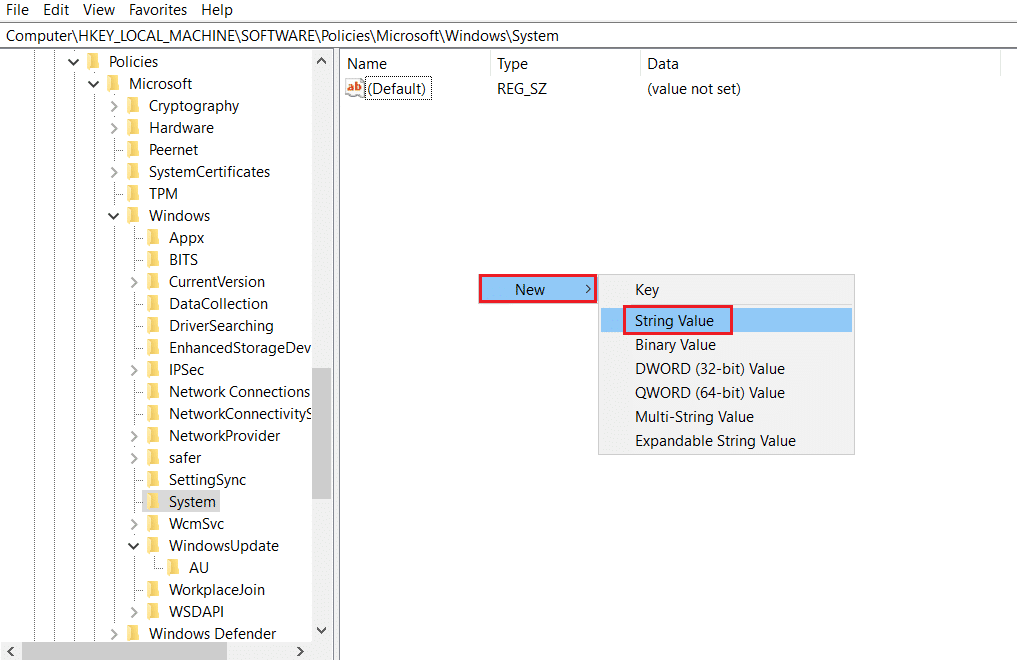Expand the Windows Defender key
The width and height of the screenshot is (1017, 660).
tap(114, 634)
